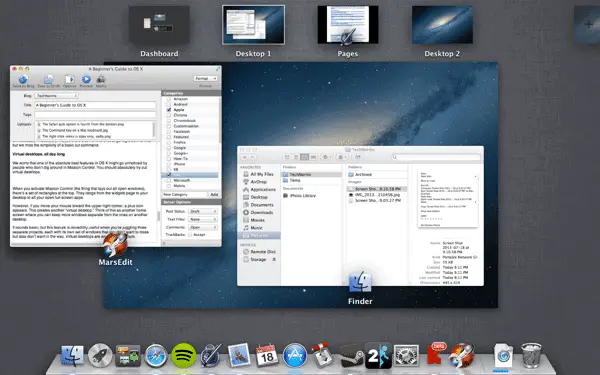600x375 pixels.
Task: Check the Microsoft category checkbox
Action: (169, 180)
